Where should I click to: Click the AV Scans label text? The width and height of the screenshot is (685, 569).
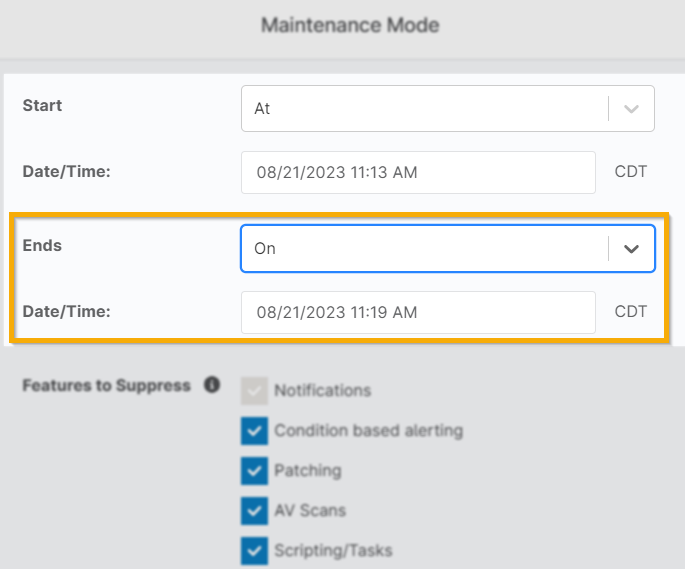pyautogui.click(x=310, y=511)
